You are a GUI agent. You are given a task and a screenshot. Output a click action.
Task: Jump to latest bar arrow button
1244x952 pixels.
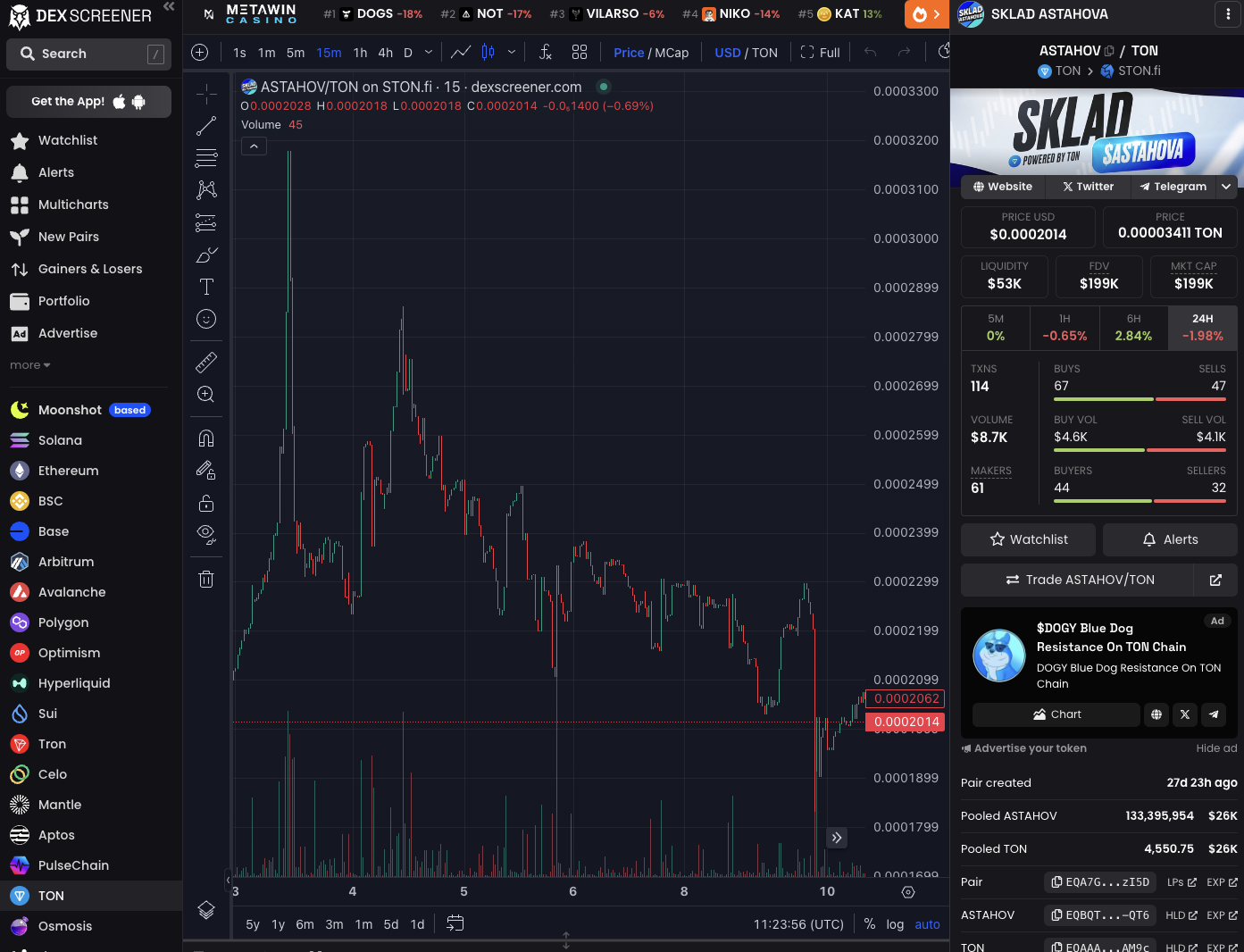click(837, 838)
